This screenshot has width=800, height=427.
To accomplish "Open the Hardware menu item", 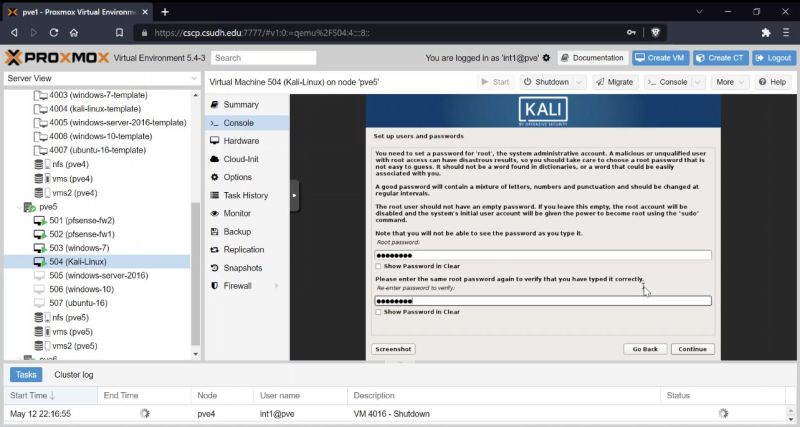I will point(247,141).
